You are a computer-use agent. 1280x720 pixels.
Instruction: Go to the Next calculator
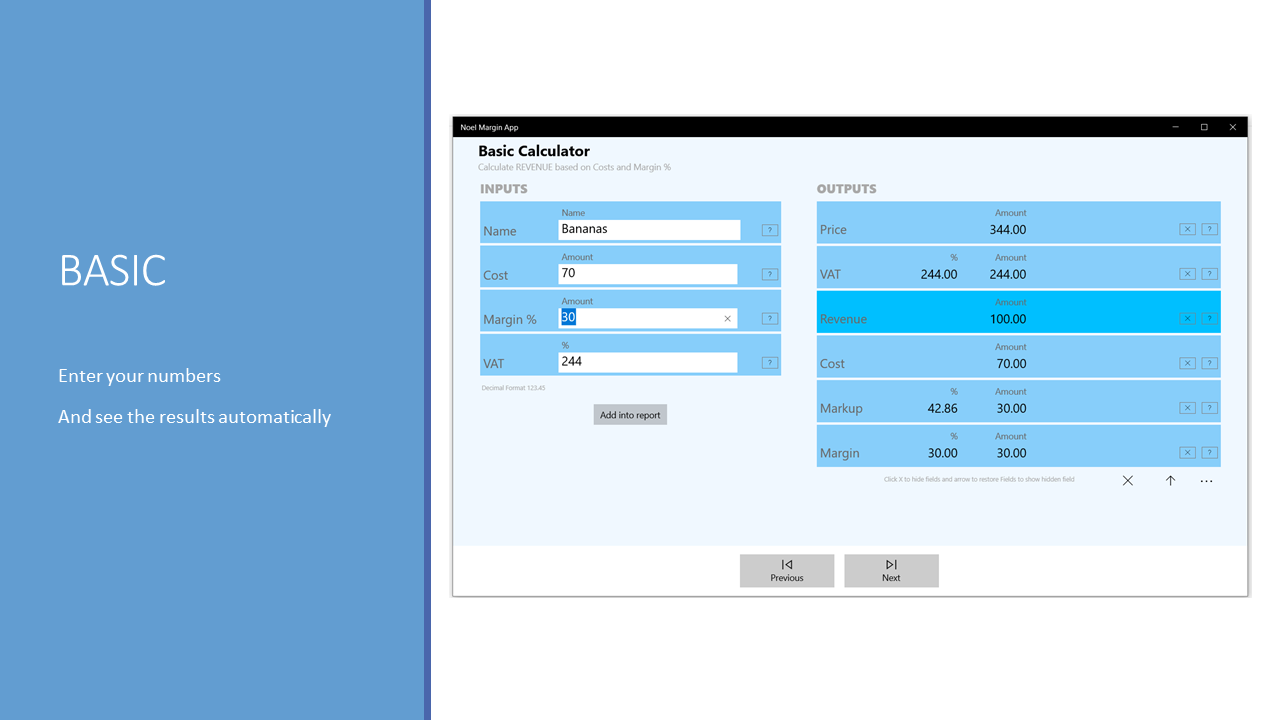(x=891, y=571)
